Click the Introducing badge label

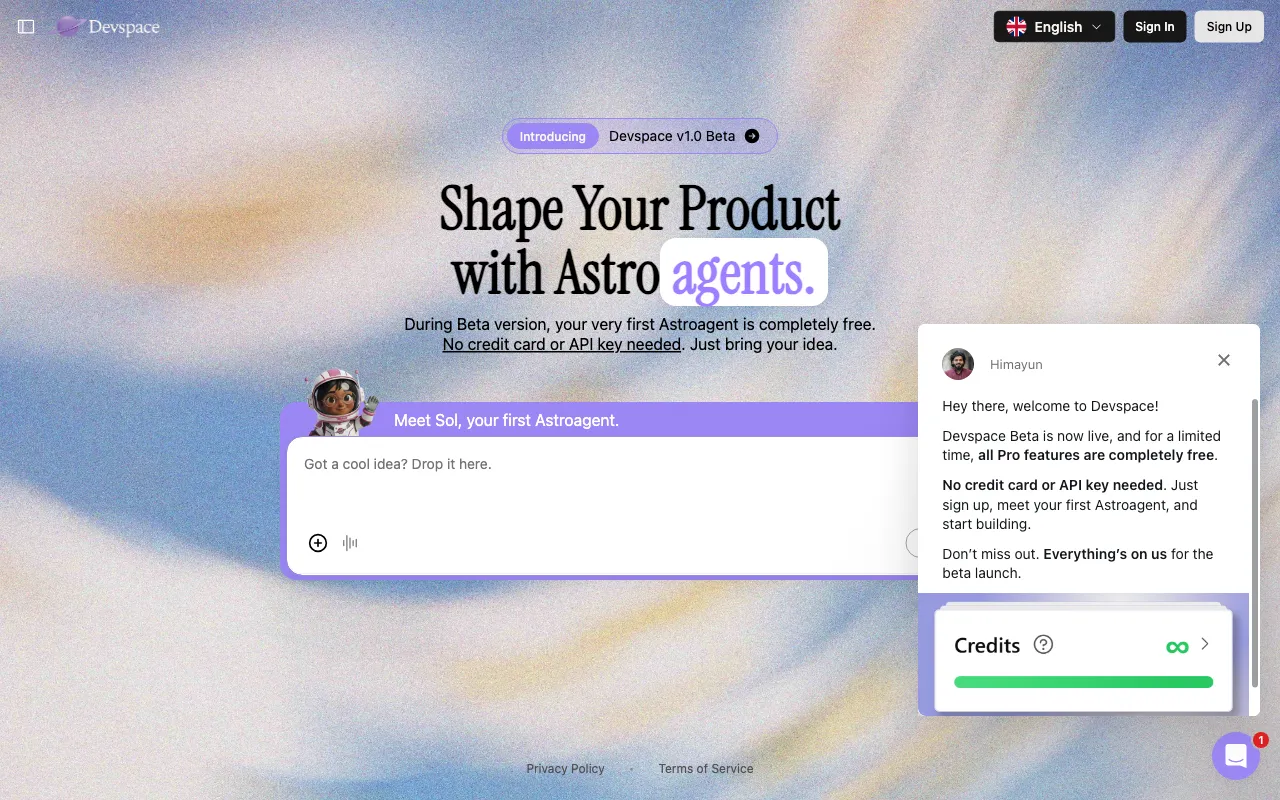point(552,136)
